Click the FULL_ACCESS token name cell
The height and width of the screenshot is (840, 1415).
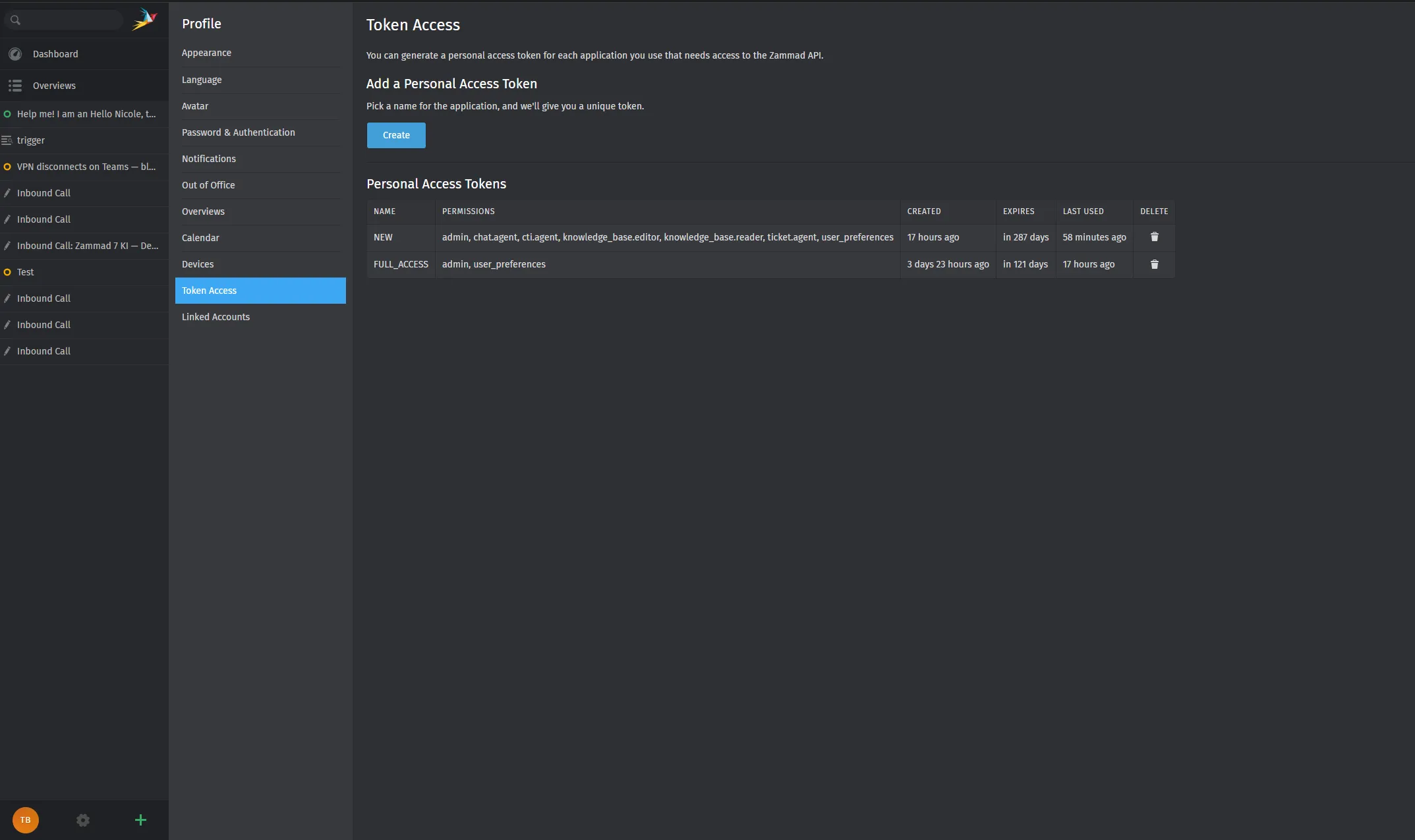point(401,264)
